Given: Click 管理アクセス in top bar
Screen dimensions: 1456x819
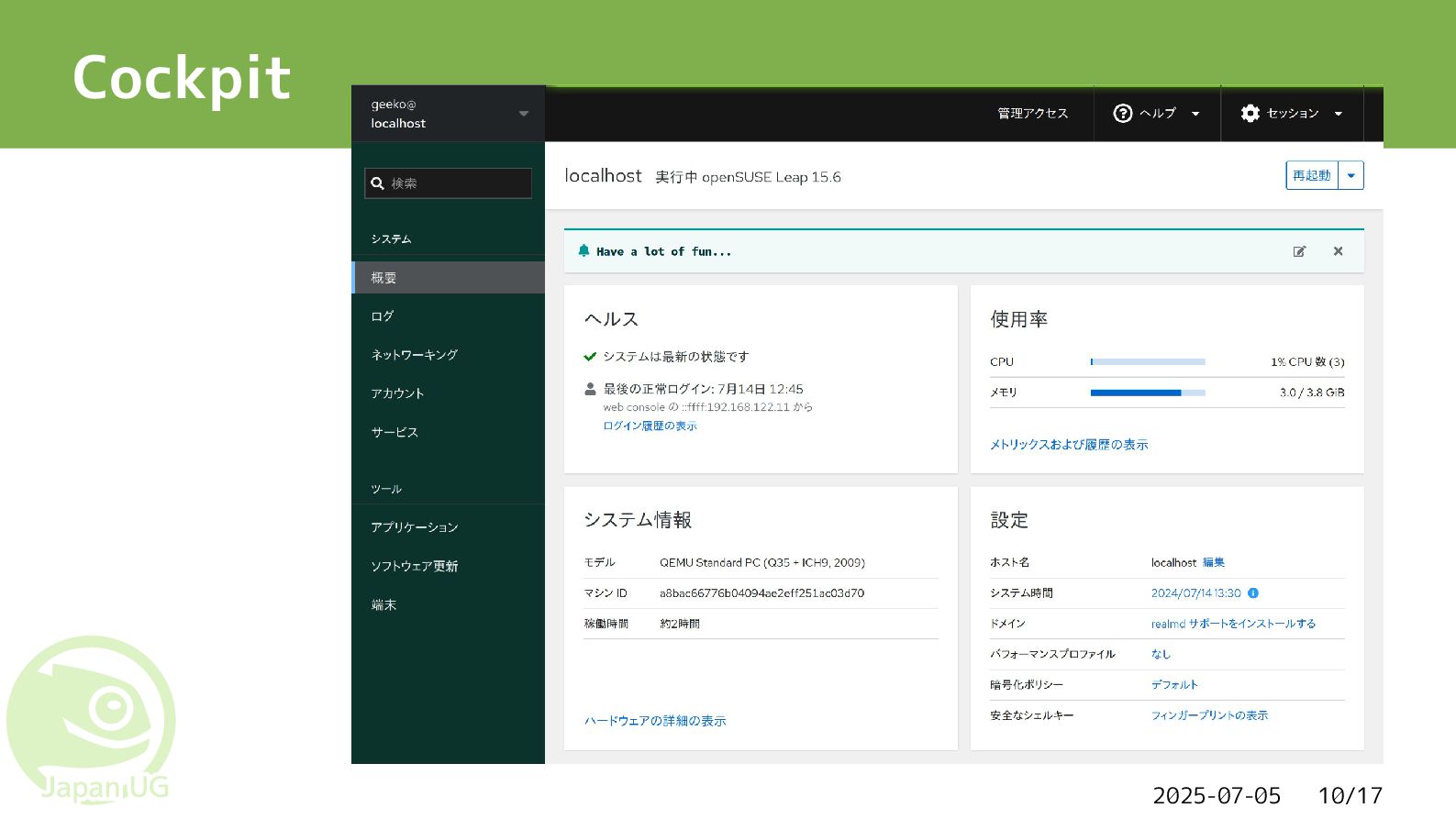Looking at the screenshot, I should point(1032,113).
